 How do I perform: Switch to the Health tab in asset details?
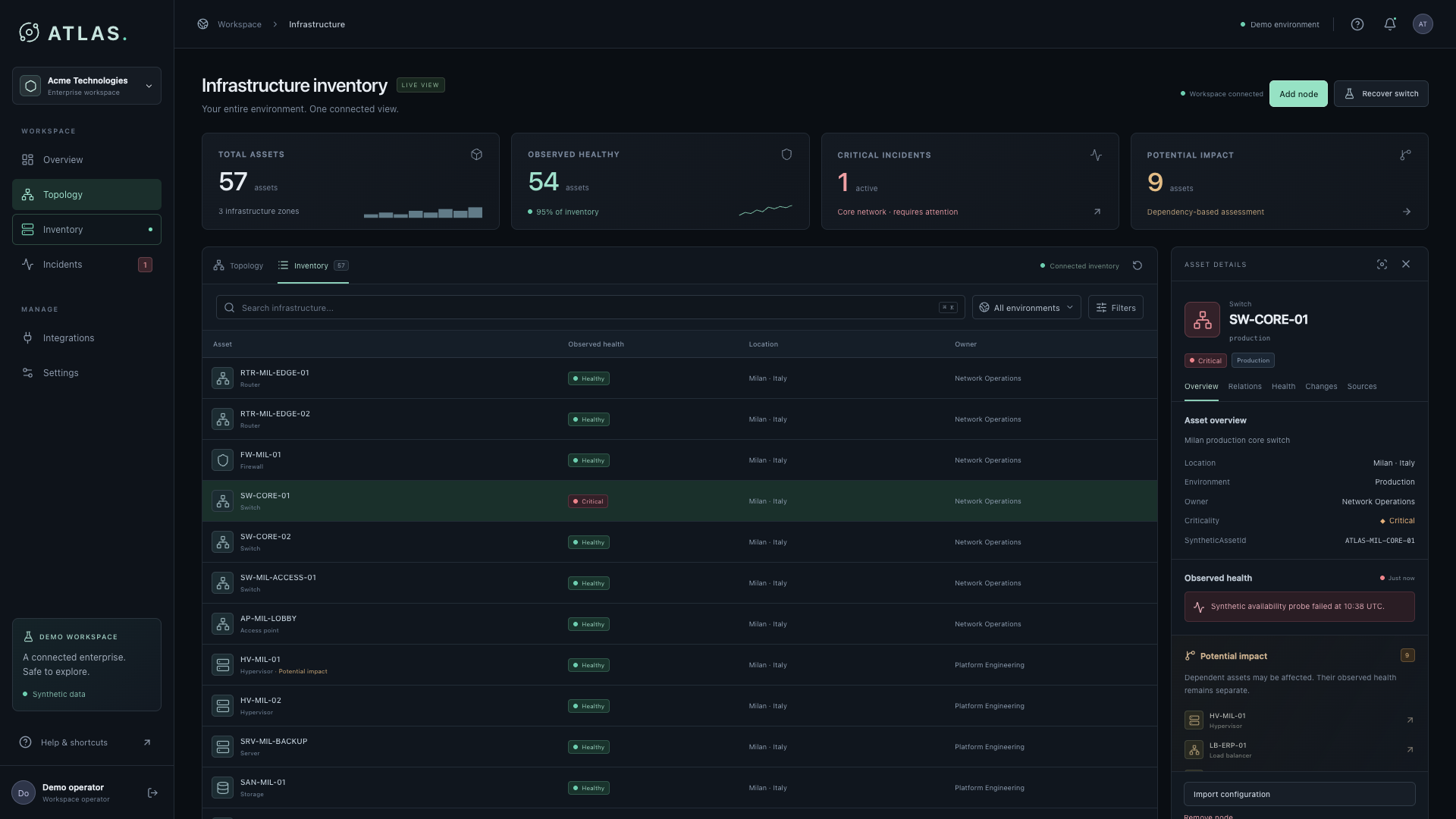(x=1283, y=387)
